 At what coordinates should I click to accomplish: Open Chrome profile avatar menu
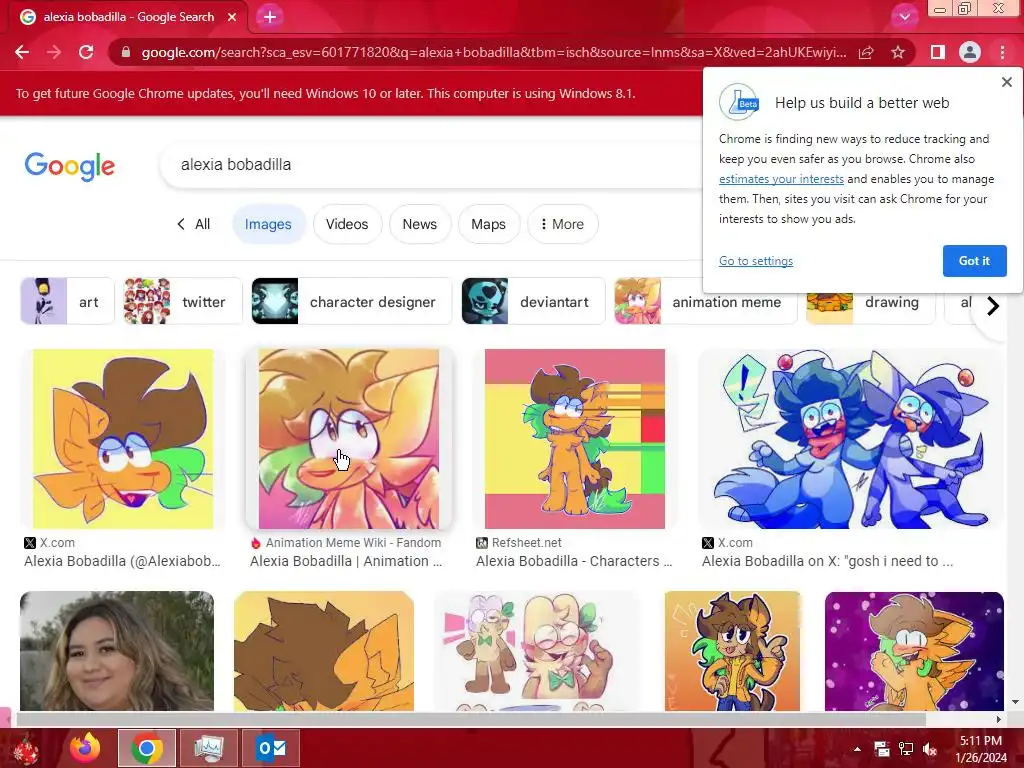click(x=970, y=52)
